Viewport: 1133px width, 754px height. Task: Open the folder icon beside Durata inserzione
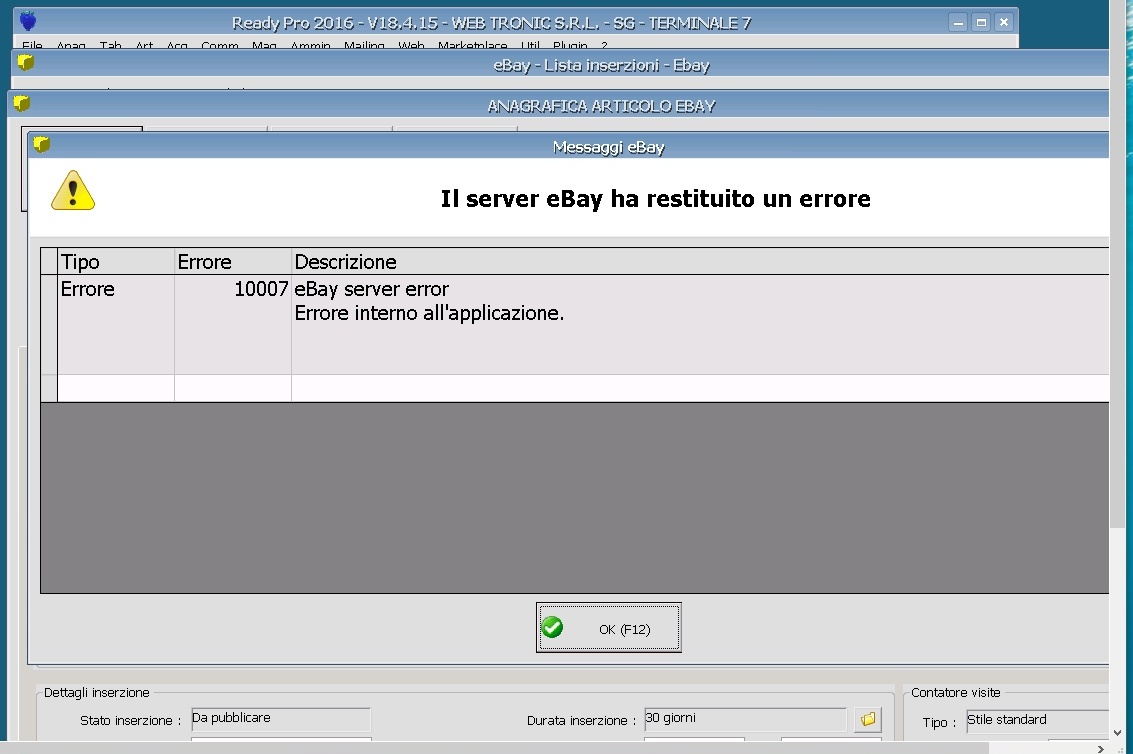pos(867,719)
